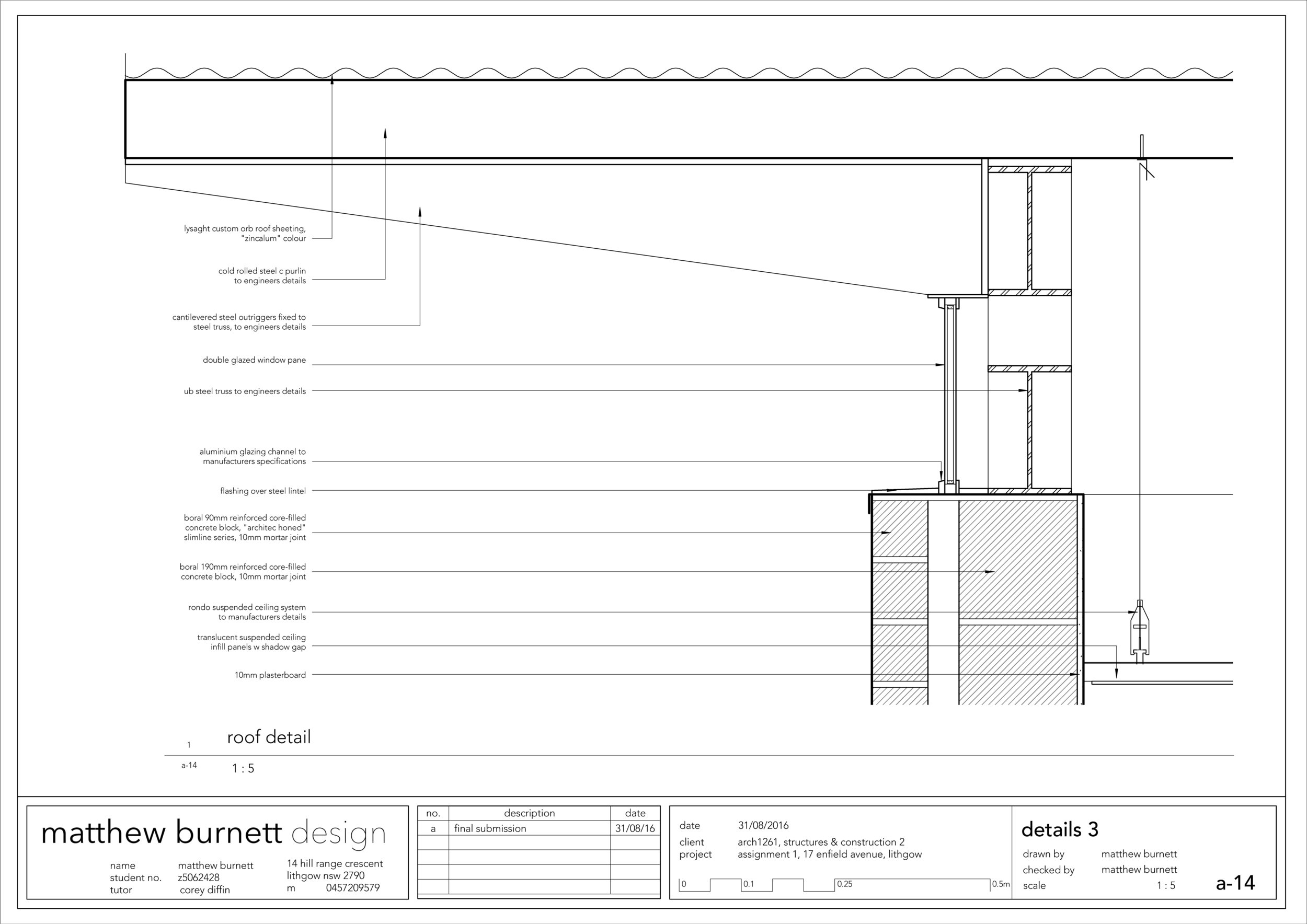Click the "matthew burnett design" logo text
1307x924 pixels.
pos(213,832)
